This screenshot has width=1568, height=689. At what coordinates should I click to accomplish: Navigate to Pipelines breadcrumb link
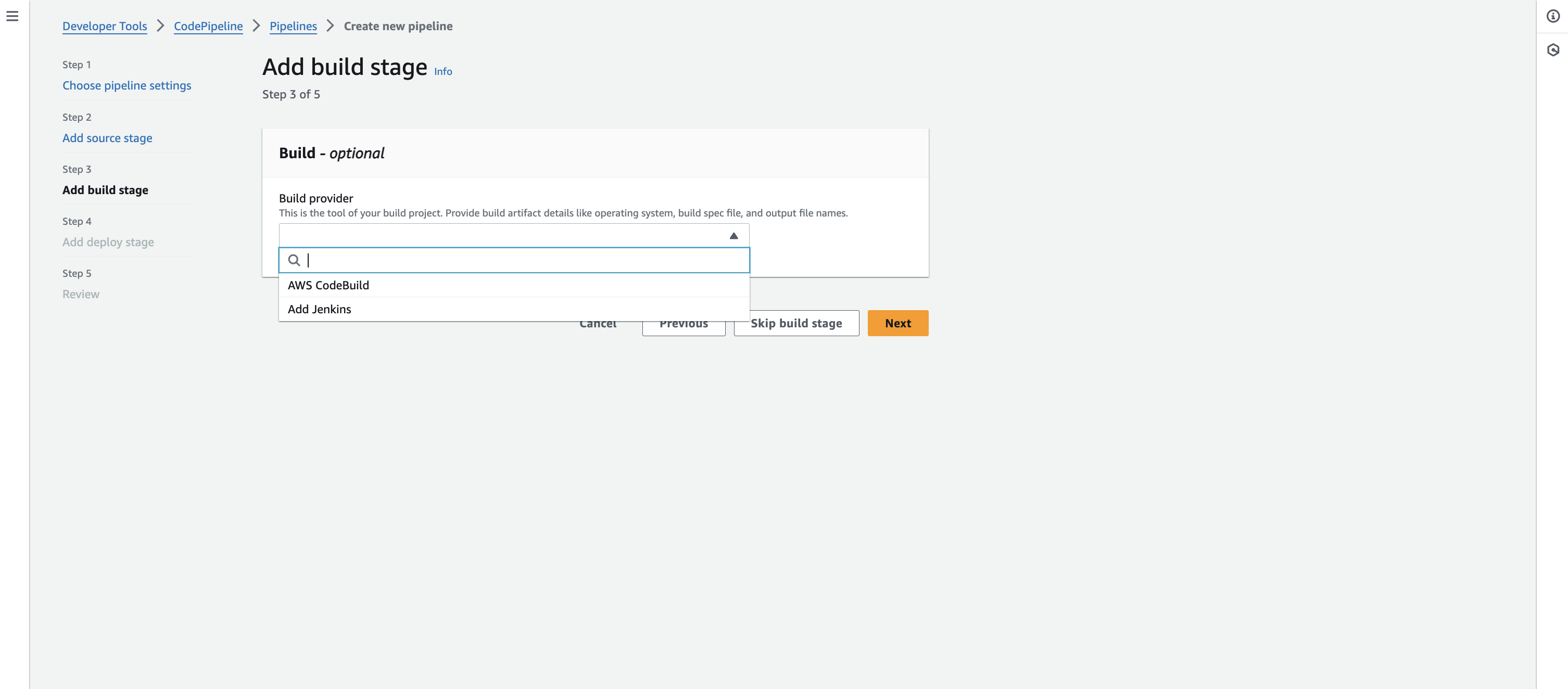click(x=293, y=26)
